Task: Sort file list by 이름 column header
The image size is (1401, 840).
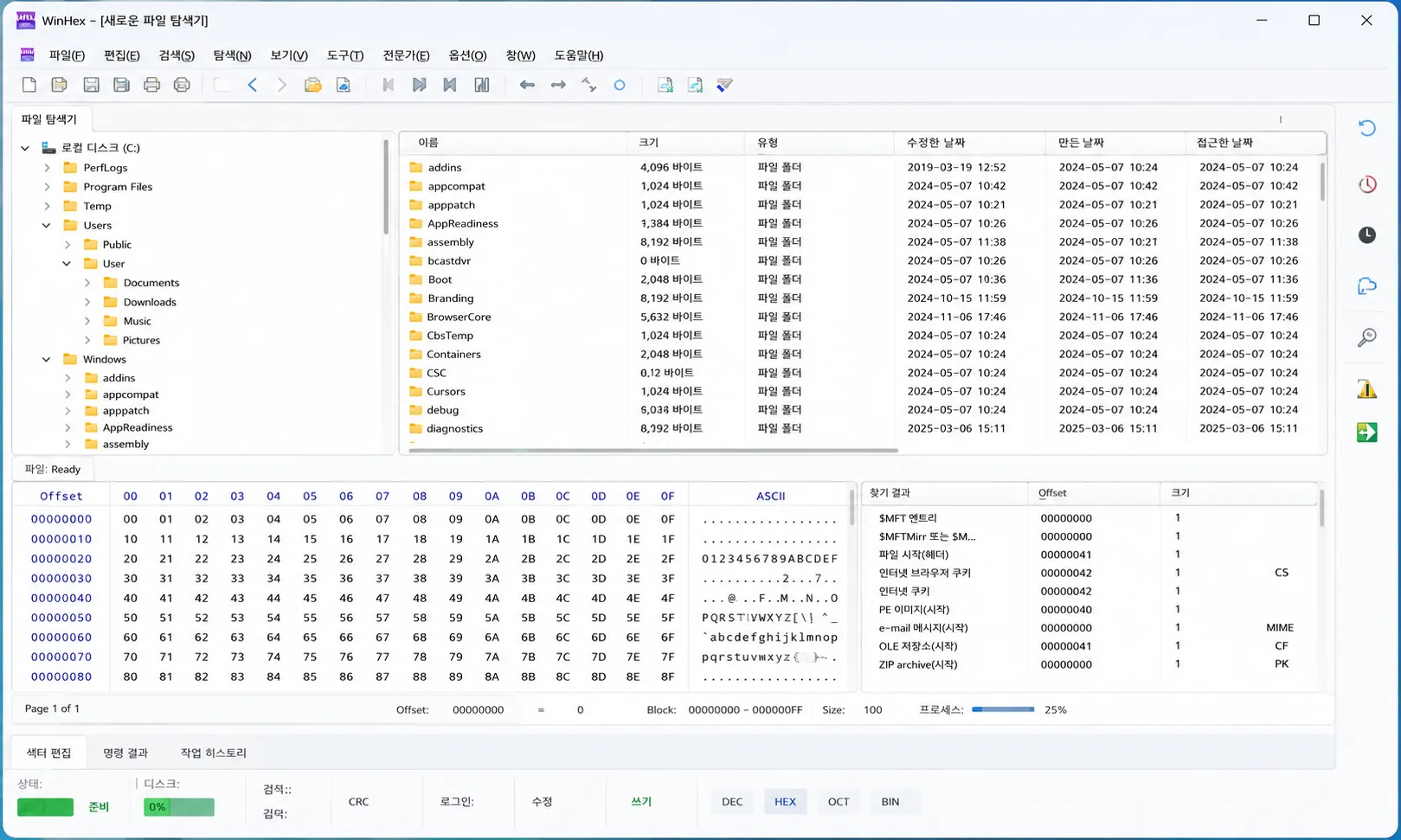Action: pos(514,143)
